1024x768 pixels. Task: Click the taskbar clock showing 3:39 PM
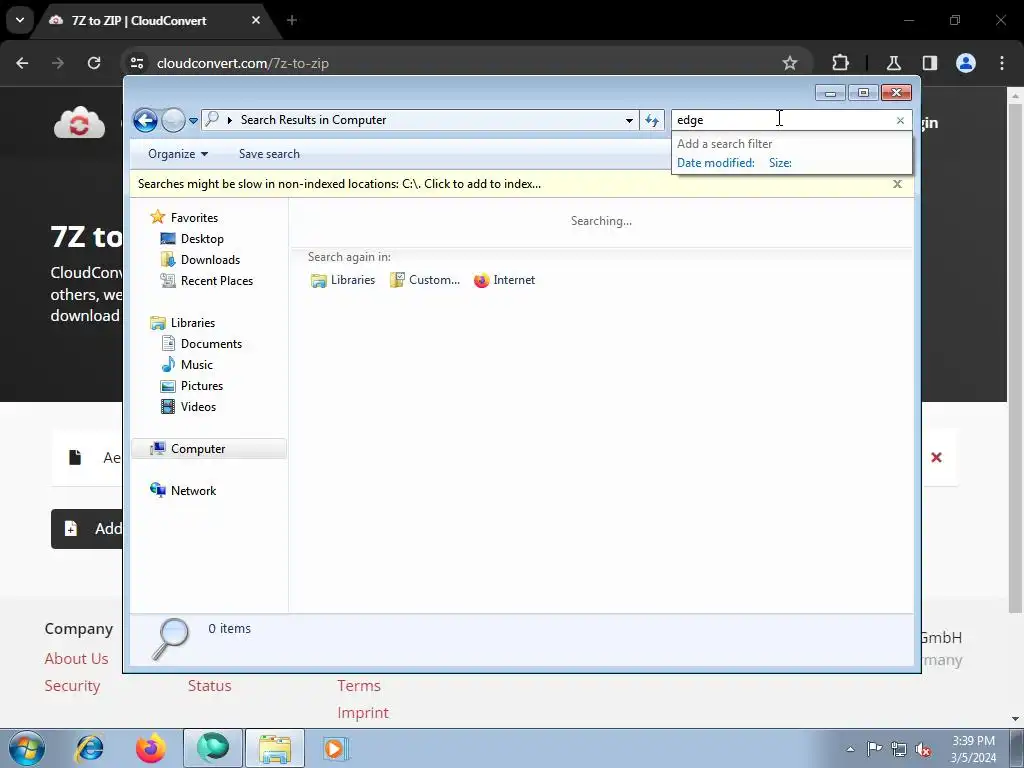973,749
